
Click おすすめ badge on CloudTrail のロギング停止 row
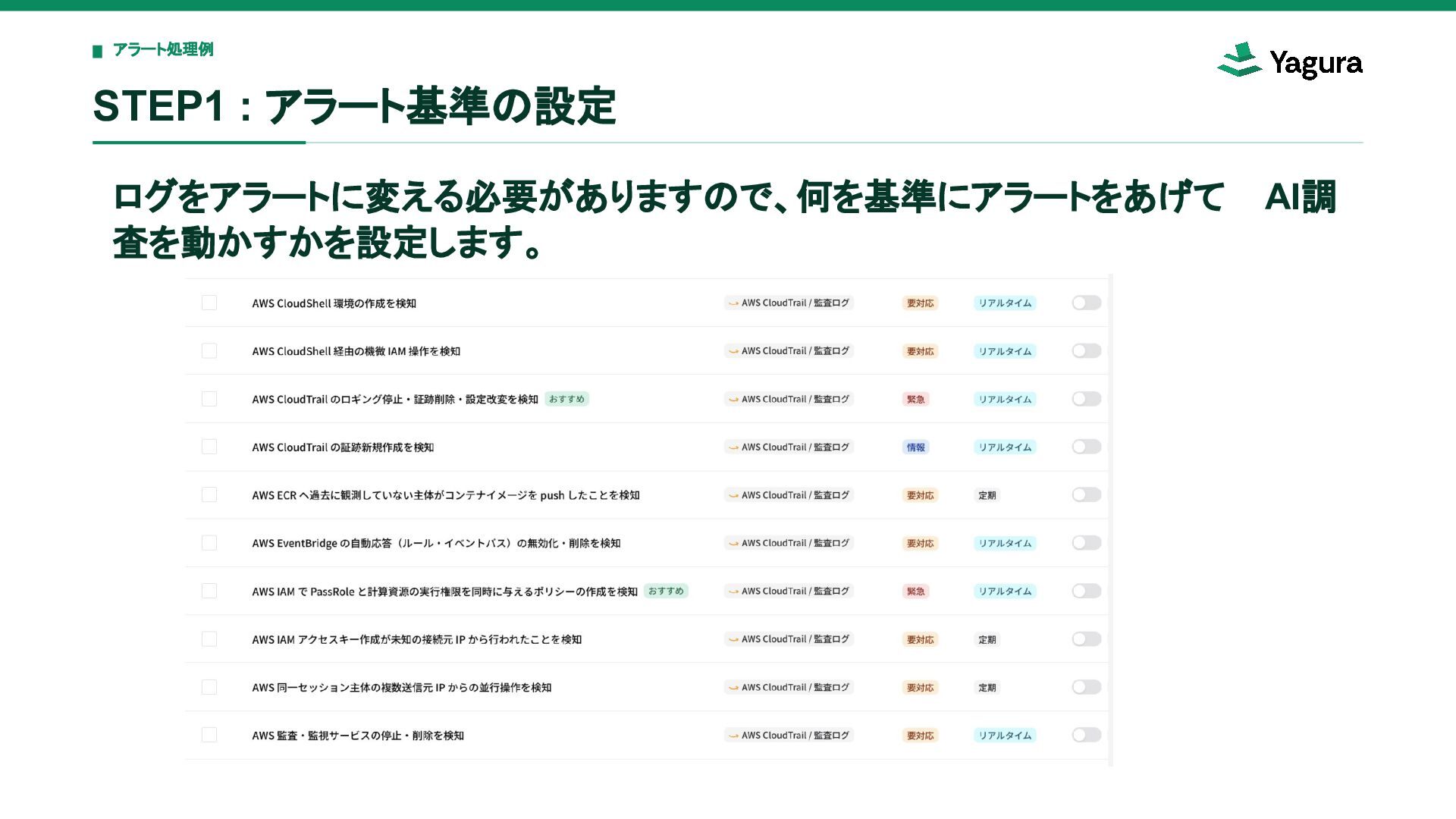(x=567, y=399)
